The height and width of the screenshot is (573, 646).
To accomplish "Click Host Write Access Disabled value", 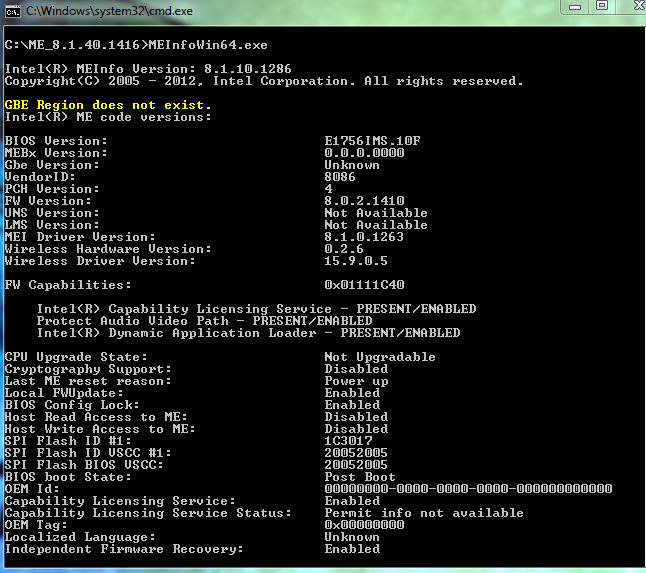I will (356, 429).
